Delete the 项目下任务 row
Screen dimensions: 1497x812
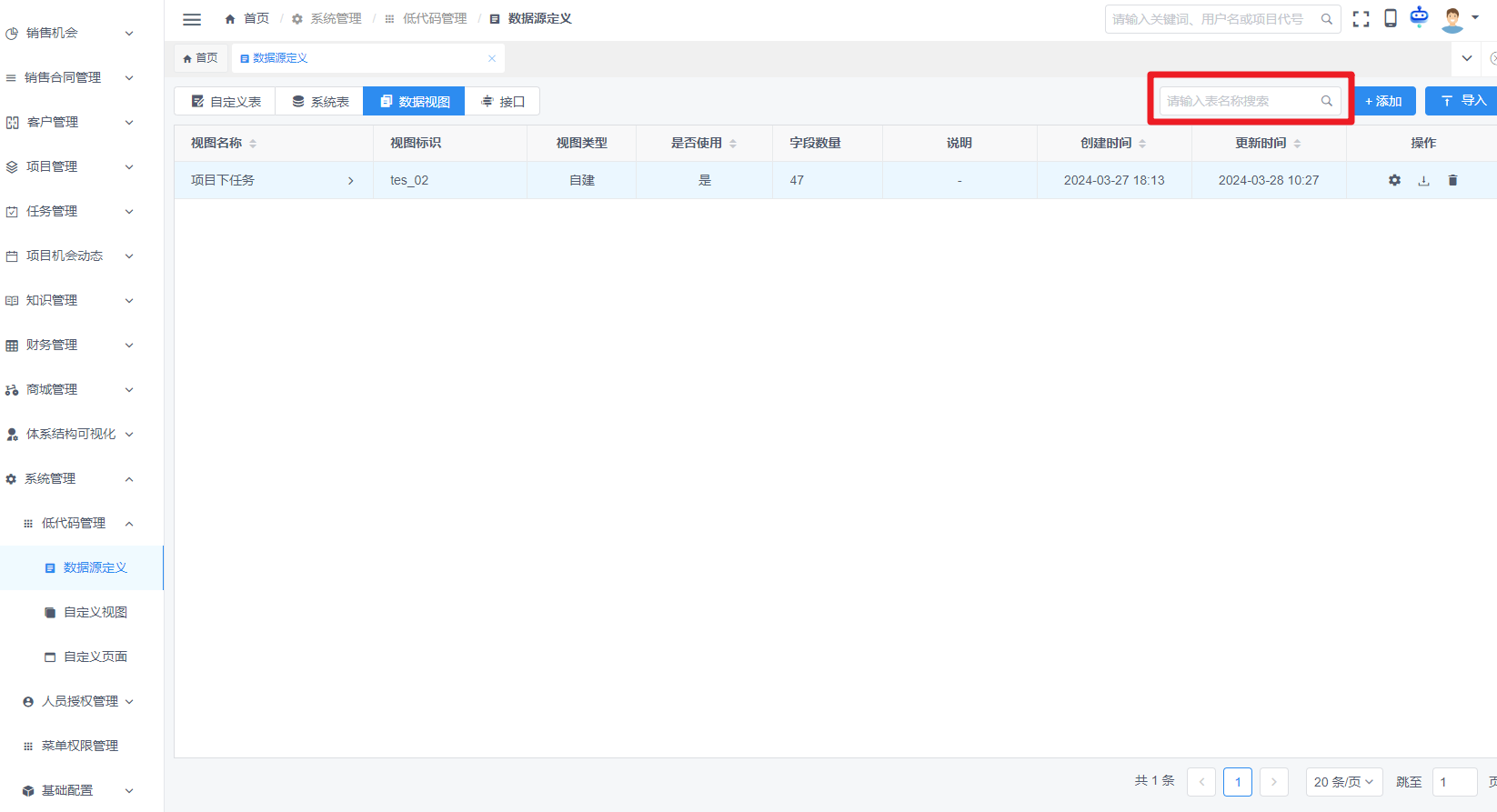[x=1452, y=180]
